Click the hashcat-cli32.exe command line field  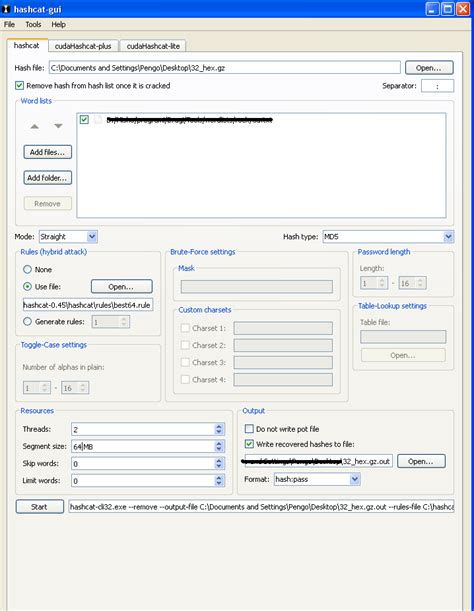(x=261, y=507)
